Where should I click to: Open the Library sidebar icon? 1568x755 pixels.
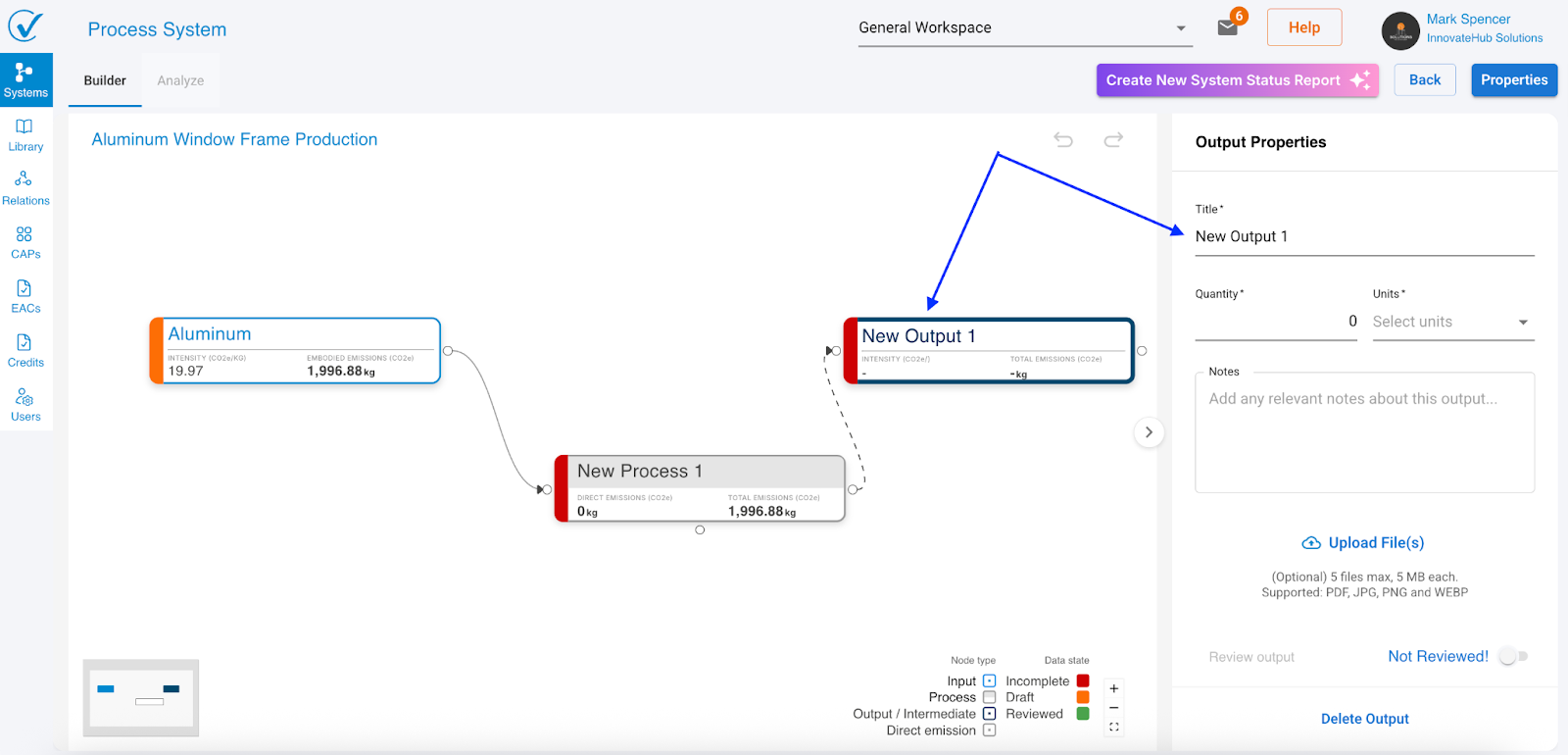click(x=25, y=134)
